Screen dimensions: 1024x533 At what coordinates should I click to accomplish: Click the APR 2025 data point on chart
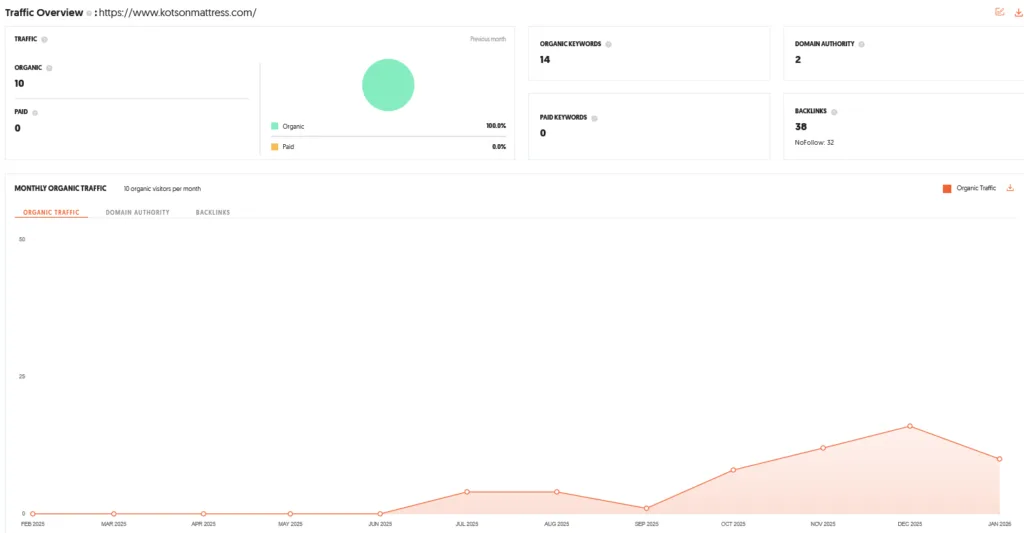[x=203, y=514]
